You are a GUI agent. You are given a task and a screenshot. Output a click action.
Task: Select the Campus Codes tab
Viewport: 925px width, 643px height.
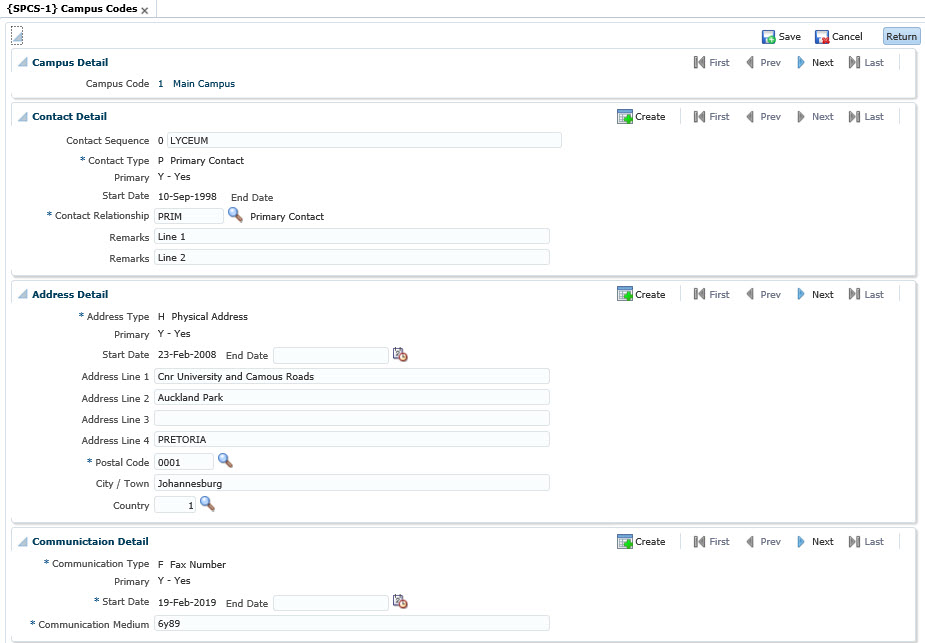tap(70, 9)
